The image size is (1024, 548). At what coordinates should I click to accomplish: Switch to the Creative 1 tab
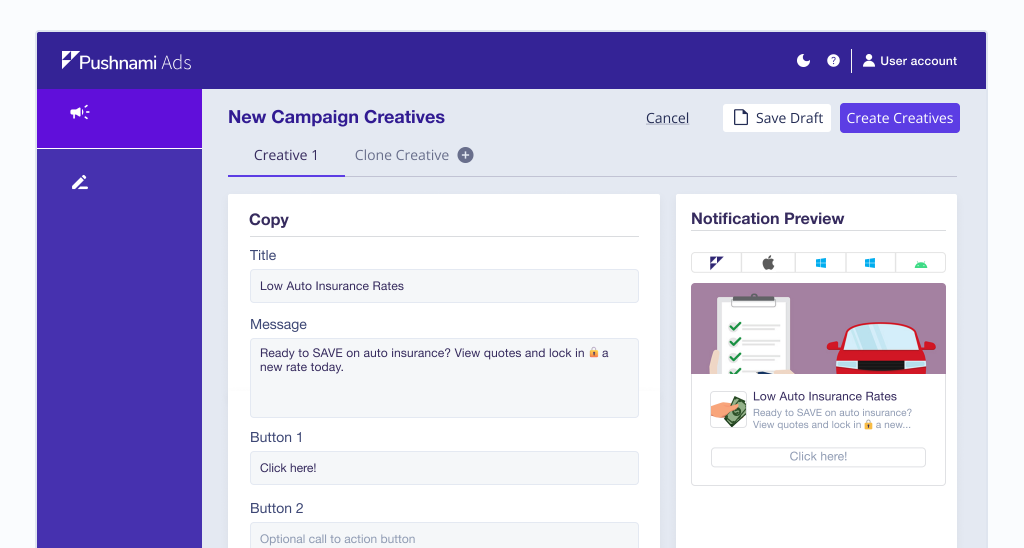pos(286,155)
